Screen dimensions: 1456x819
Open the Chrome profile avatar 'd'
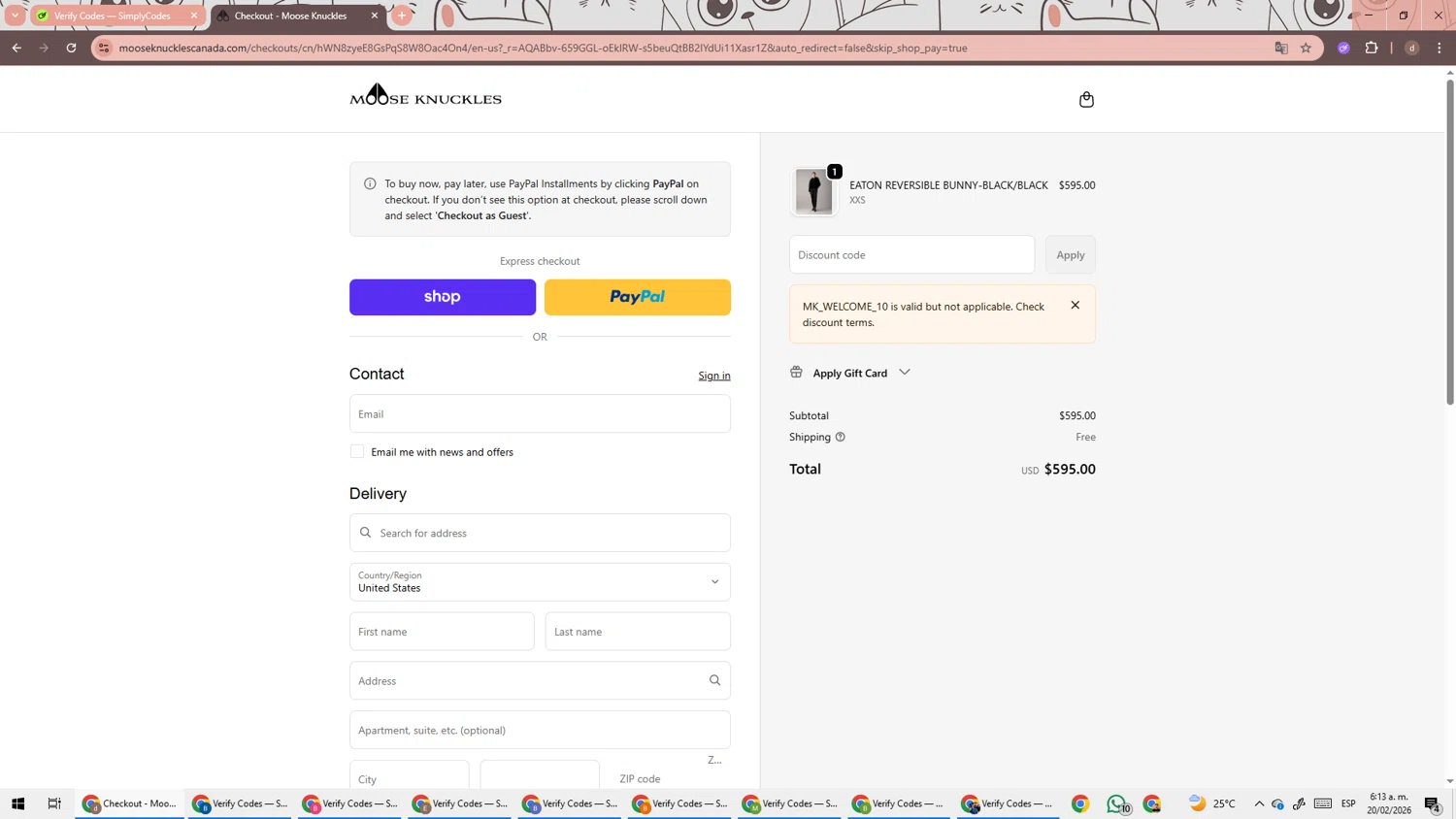pos(1411,48)
